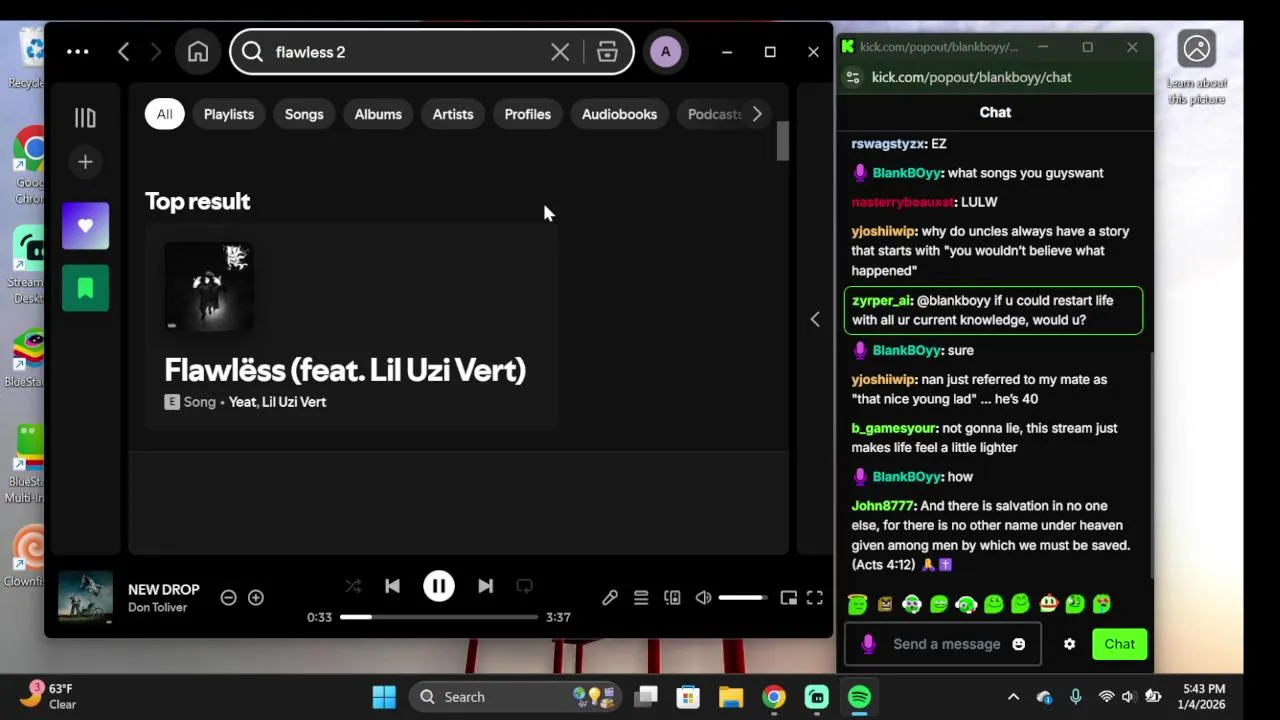Viewport: 1280px width, 720px height.
Task: Open artist link Yeat in top result
Action: pyautogui.click(x=242, y=402)
